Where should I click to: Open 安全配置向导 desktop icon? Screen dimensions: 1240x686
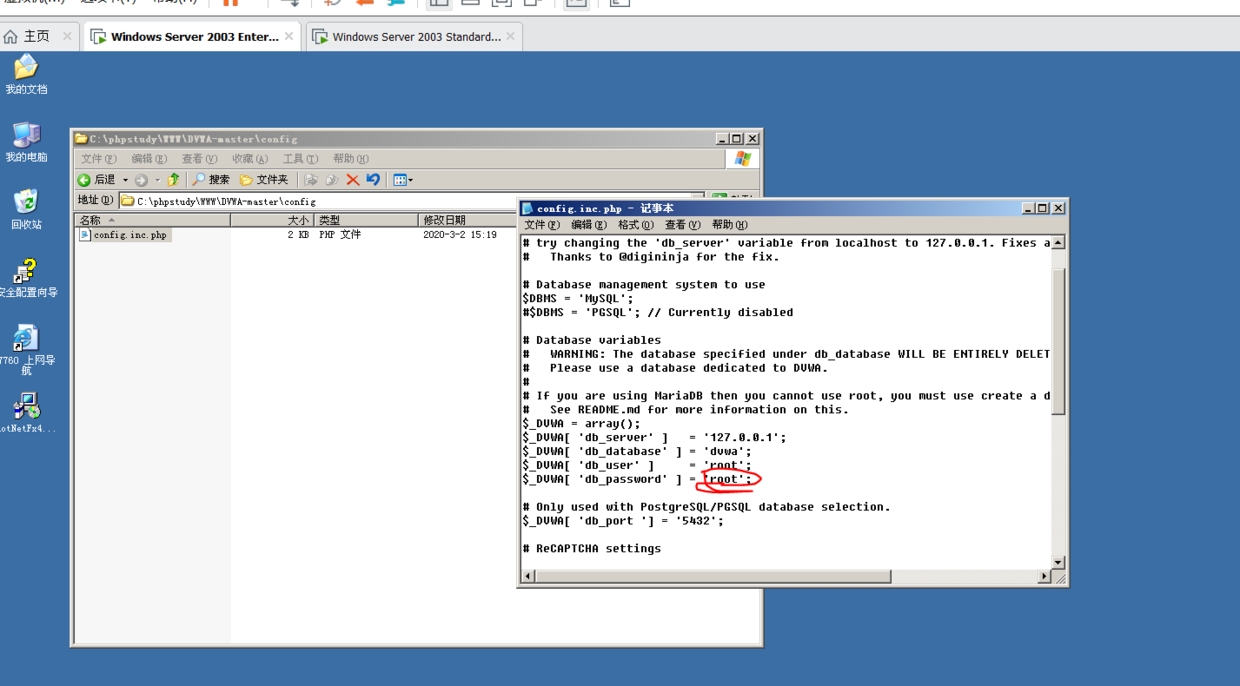27,278
